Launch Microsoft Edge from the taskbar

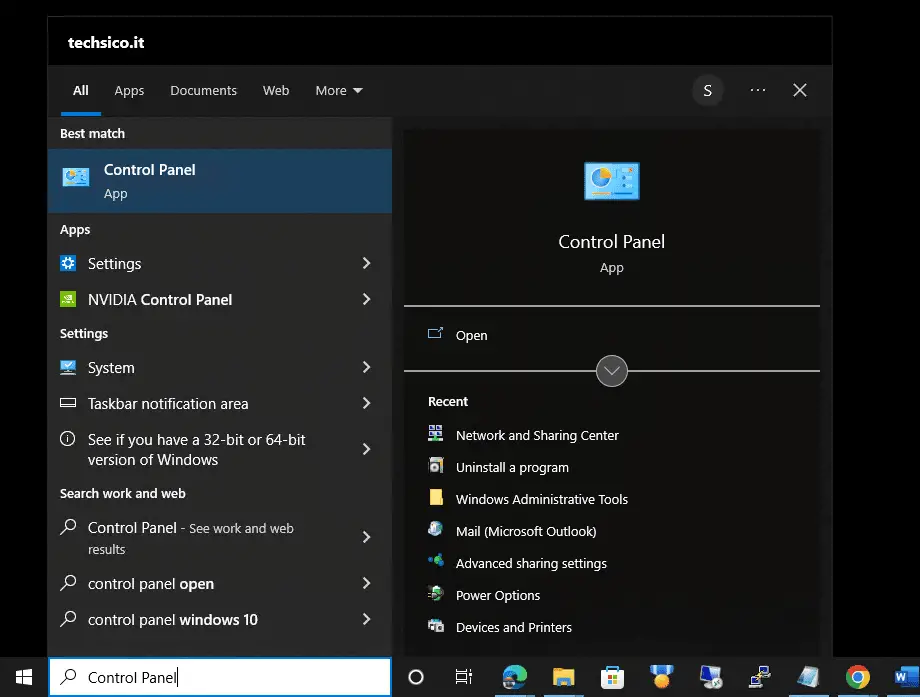[x=515, y=677]
